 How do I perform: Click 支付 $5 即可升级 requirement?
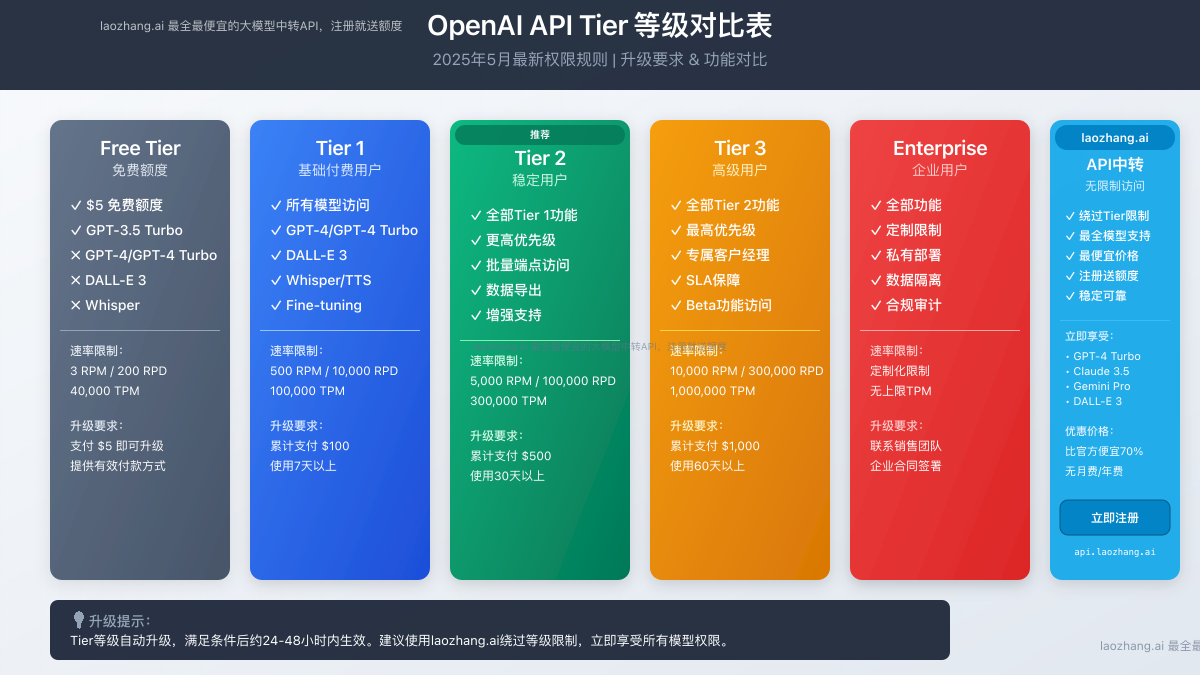pos(117,446)
